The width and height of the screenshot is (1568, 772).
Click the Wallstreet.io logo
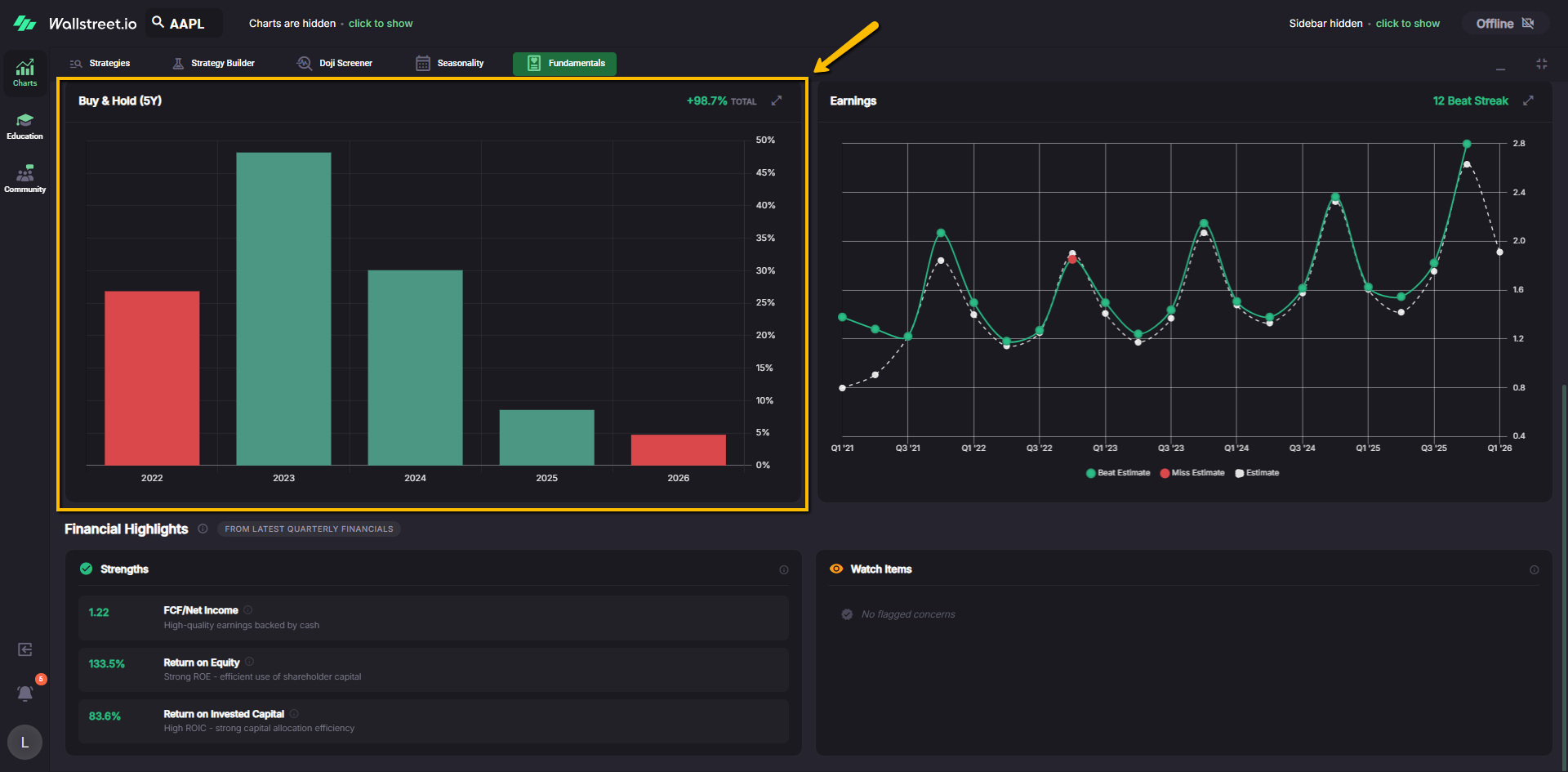75,24
